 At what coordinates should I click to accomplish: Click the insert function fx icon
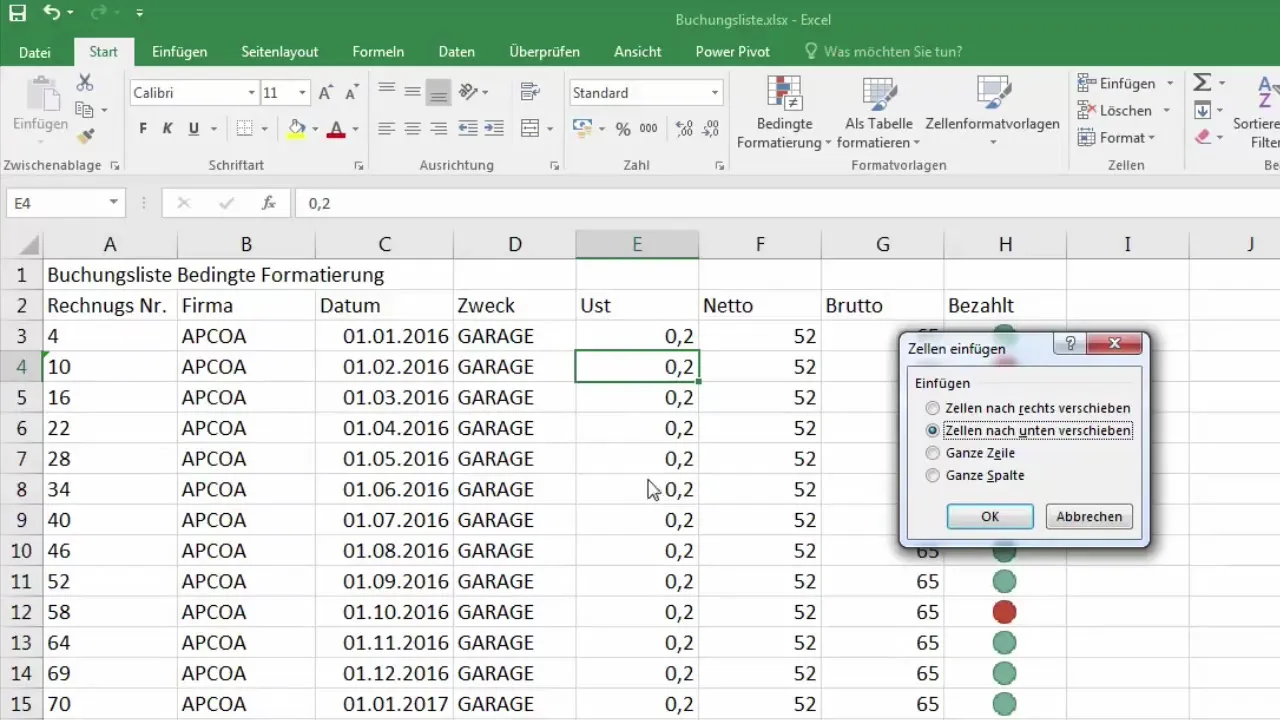coord(268,203)
